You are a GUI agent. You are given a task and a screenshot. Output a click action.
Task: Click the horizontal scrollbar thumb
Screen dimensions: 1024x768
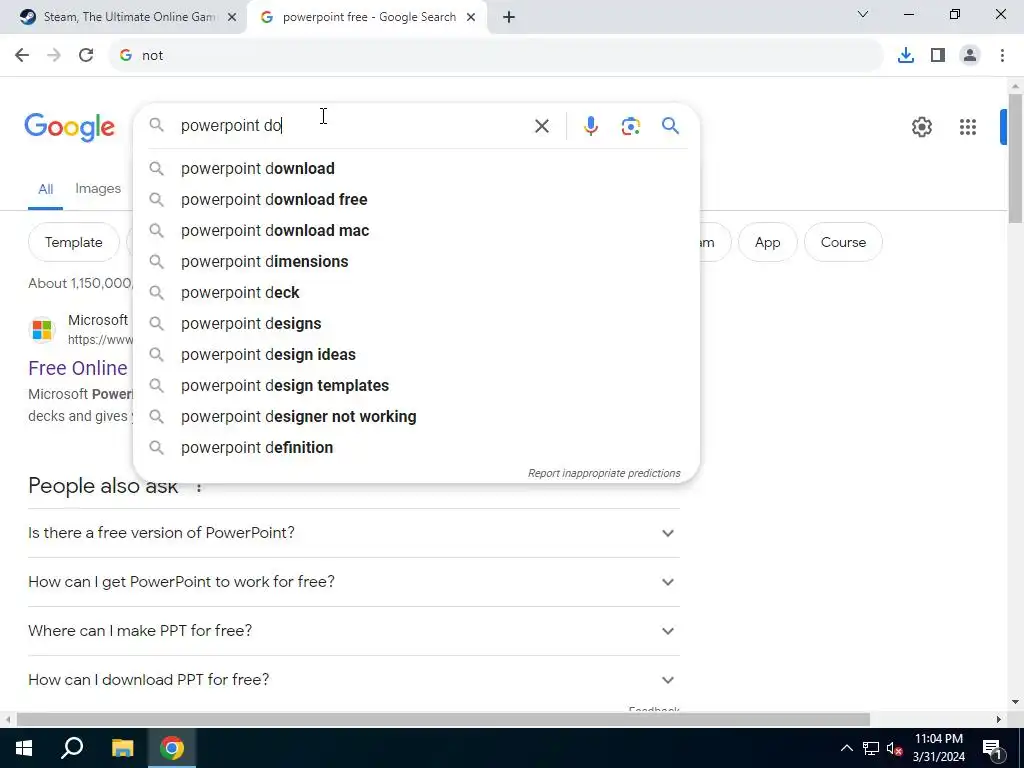tap(443, 720)
